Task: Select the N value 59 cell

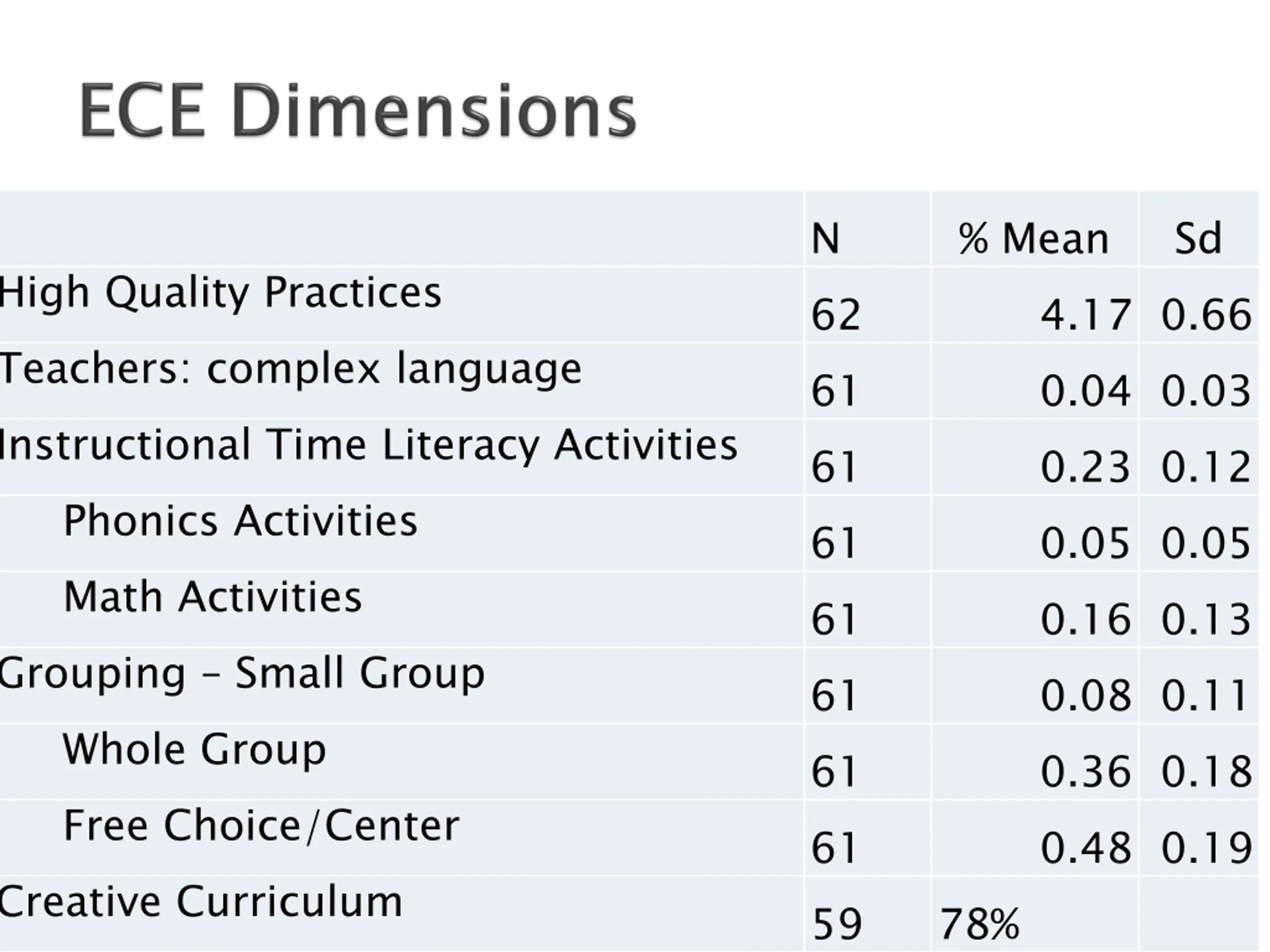Action: (837, 924)
